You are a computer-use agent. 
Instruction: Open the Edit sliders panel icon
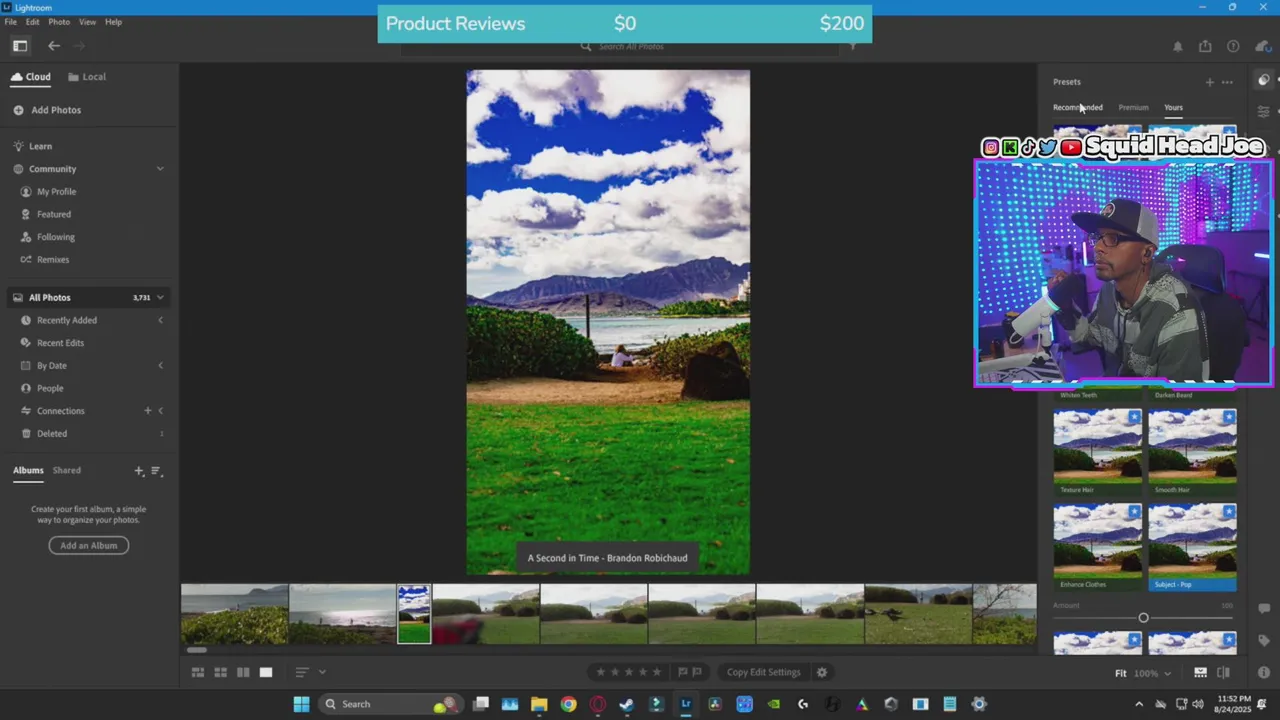pyautogui.click(x=1264, y=111)
